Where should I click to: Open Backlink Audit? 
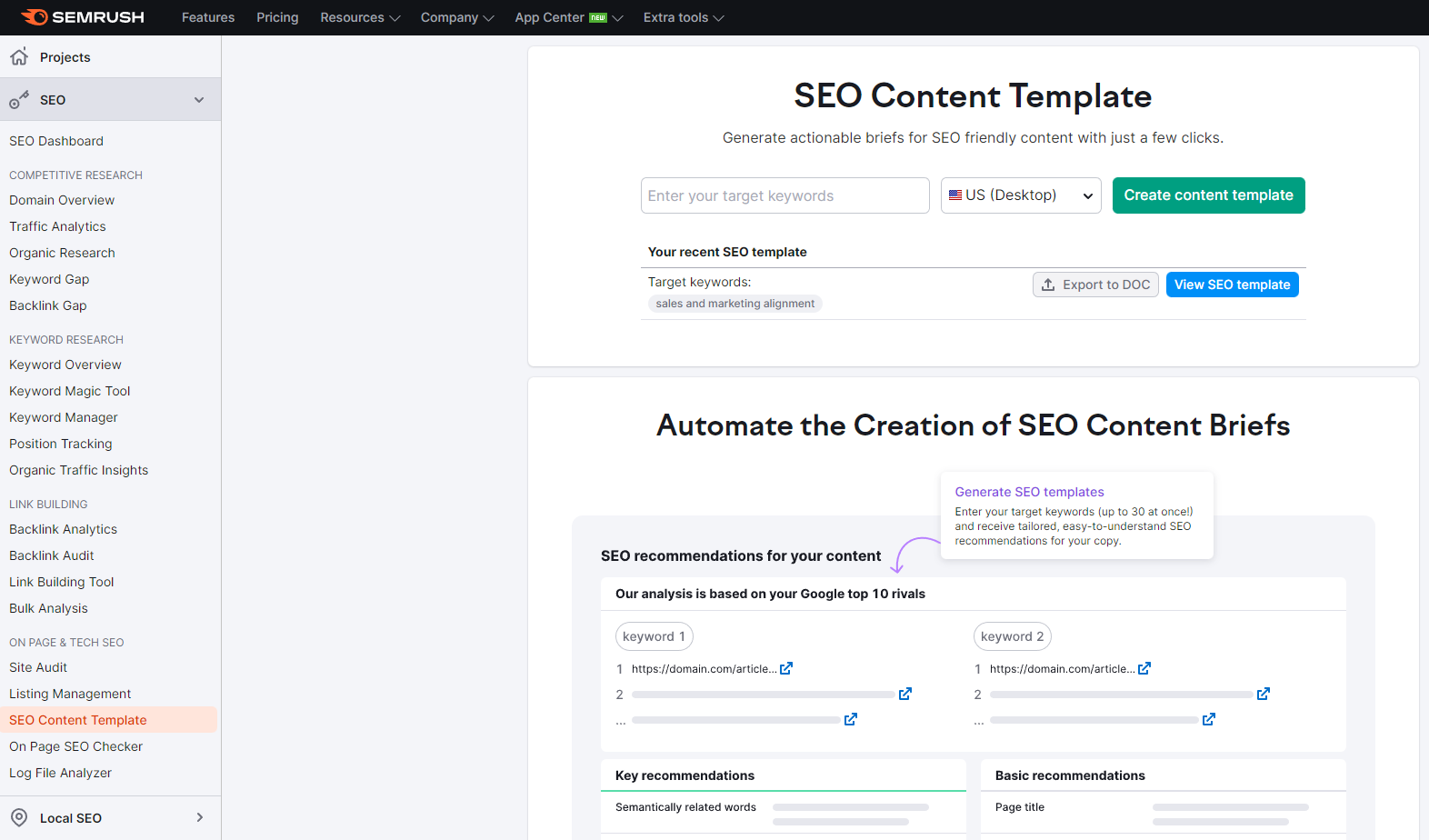click(52, 555)
